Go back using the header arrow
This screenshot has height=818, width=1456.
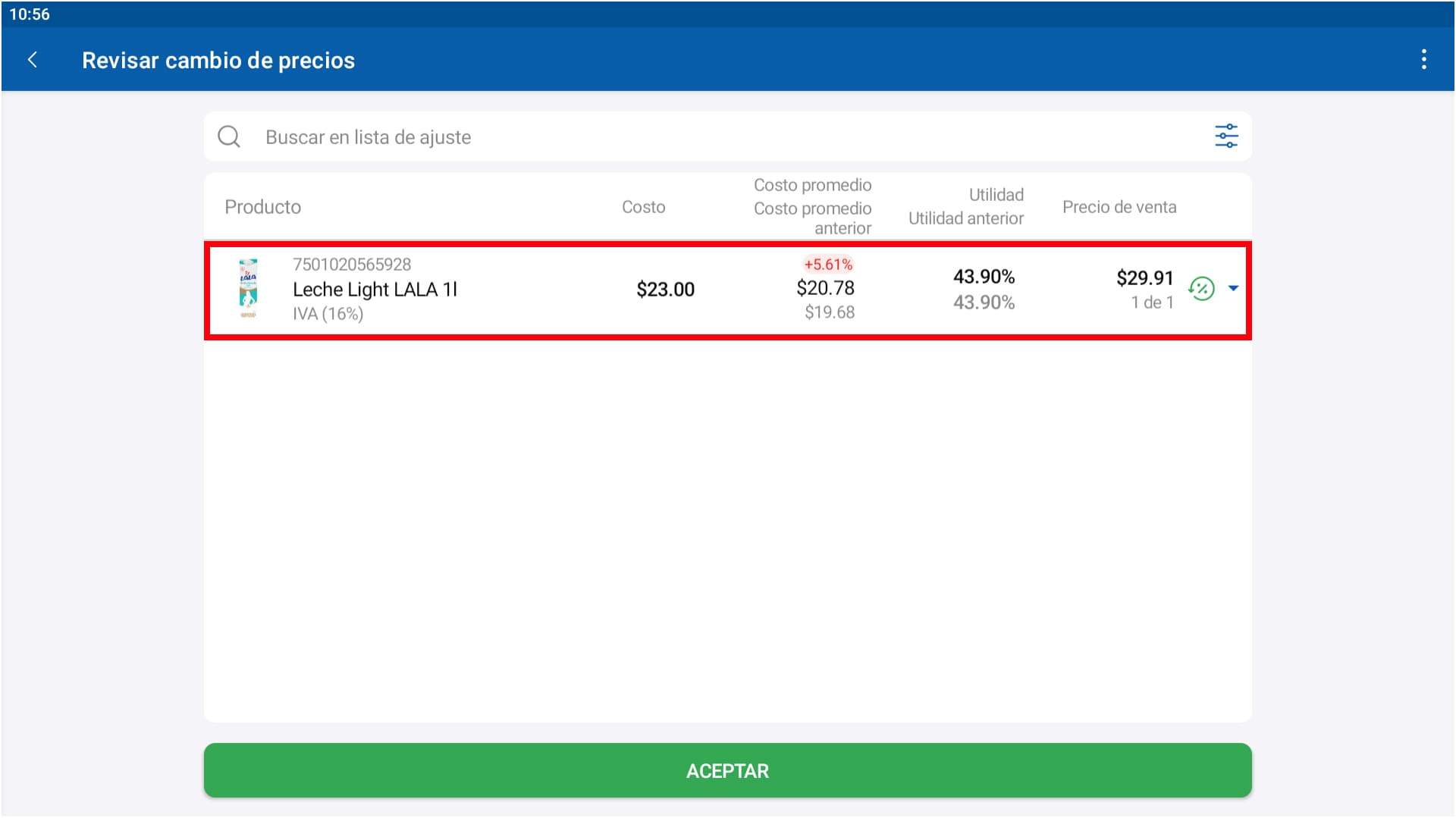pyautogui.click(x=33, y=60)
